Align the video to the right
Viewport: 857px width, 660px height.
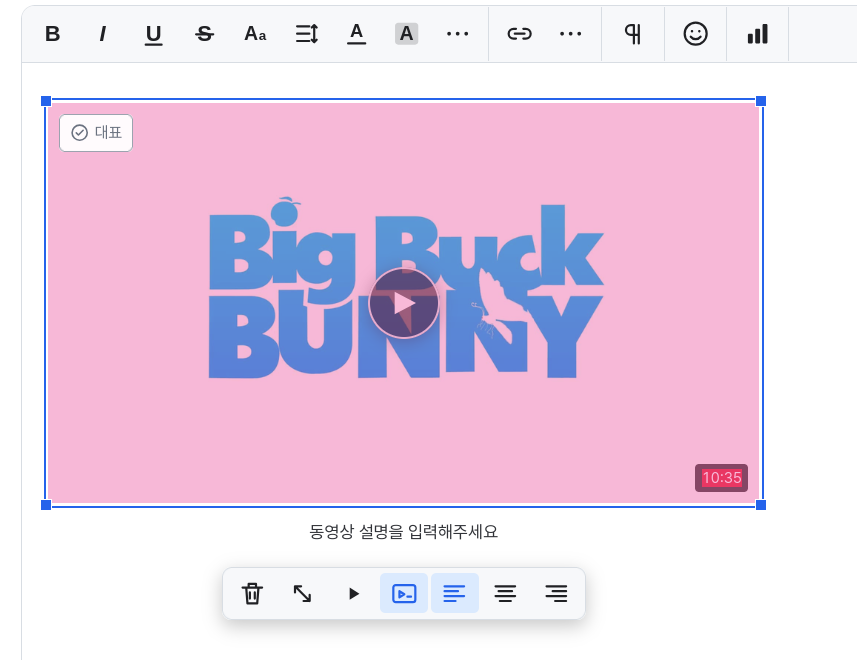coord(556,593)
